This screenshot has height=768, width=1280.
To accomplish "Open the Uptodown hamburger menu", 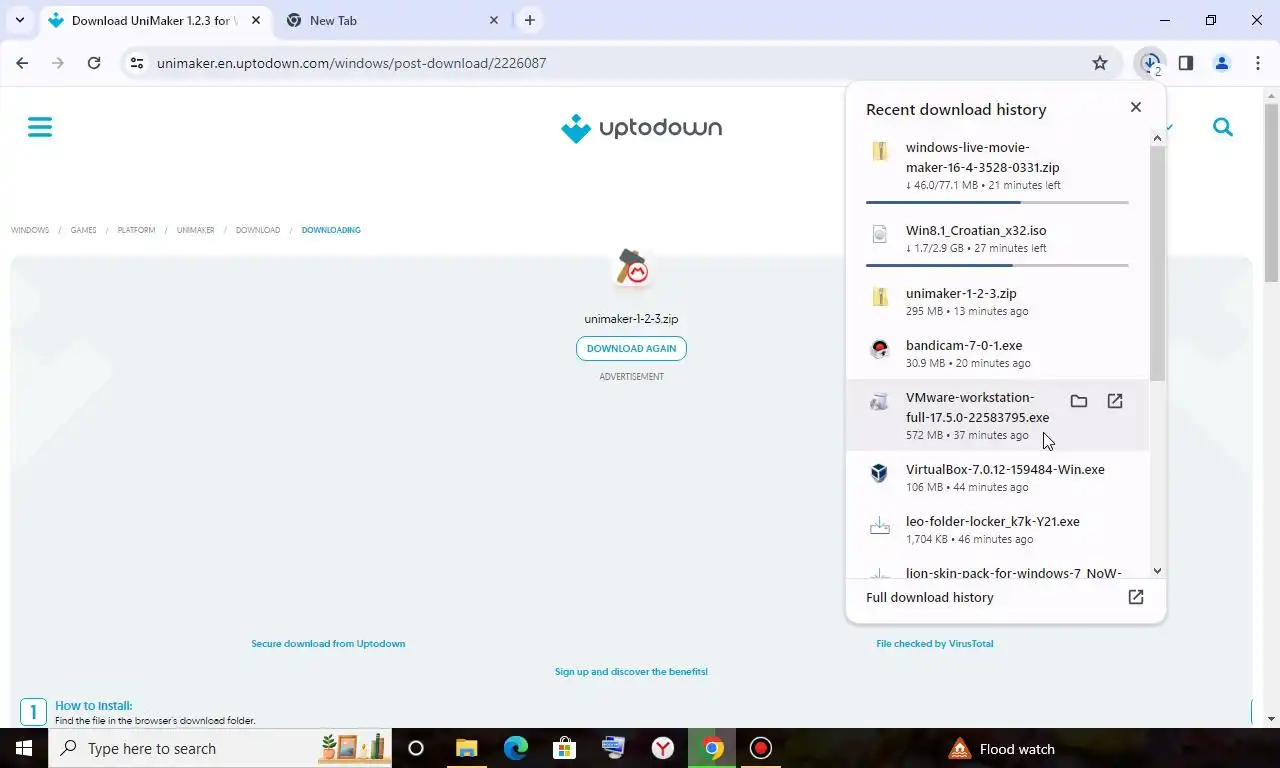I will (x=40, y=127).
